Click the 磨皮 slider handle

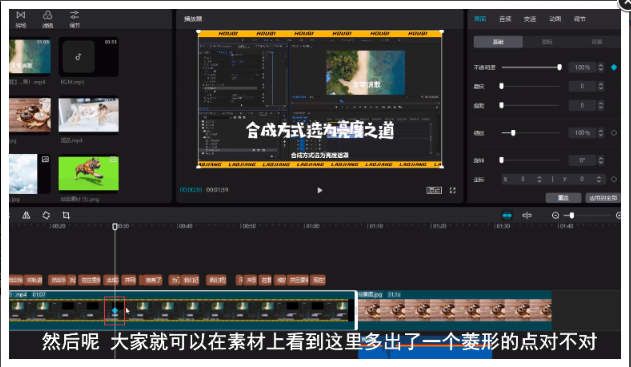click(501, 86)
